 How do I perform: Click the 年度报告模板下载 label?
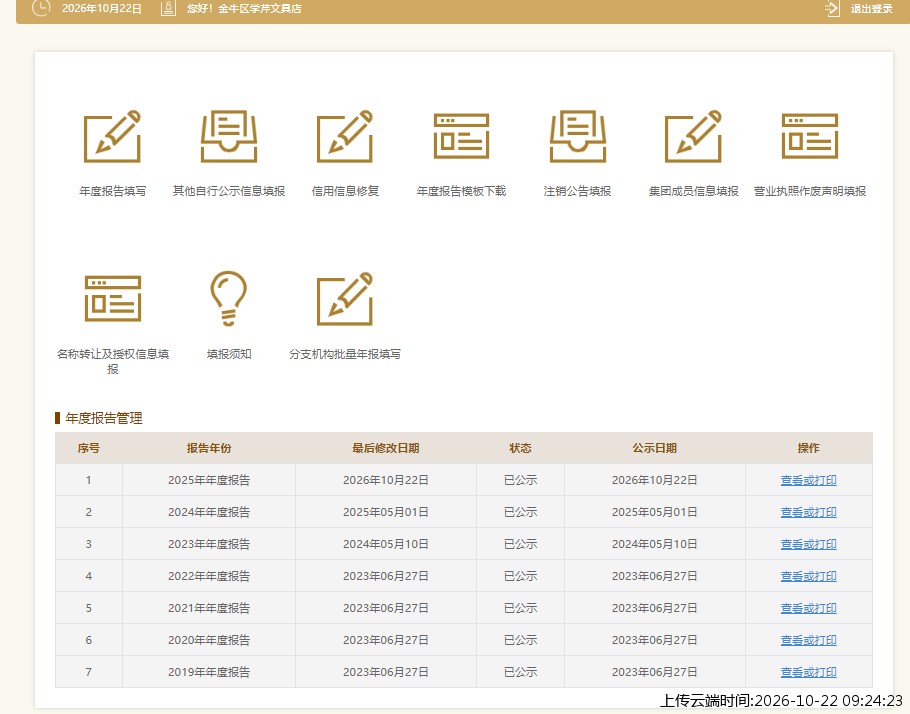point(461,191)
